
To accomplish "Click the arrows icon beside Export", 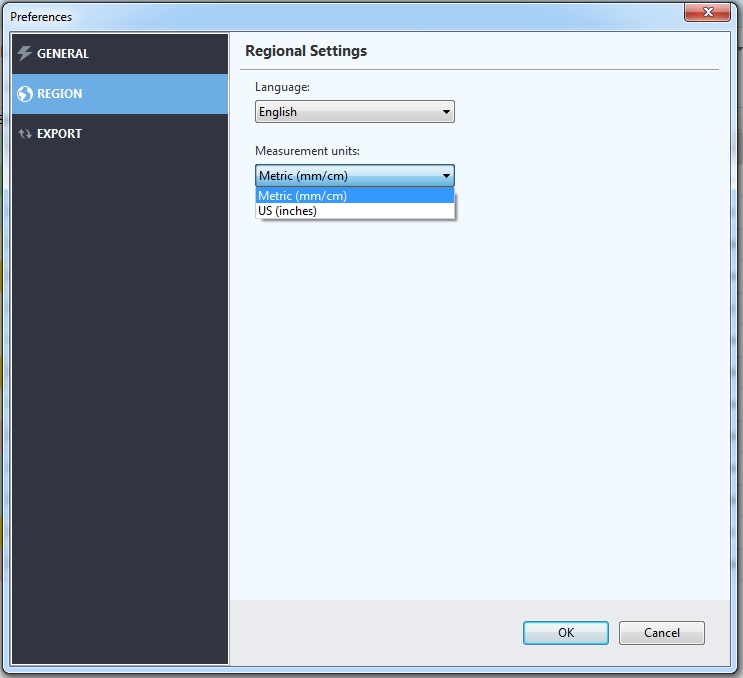I will (x=25, y=134).
